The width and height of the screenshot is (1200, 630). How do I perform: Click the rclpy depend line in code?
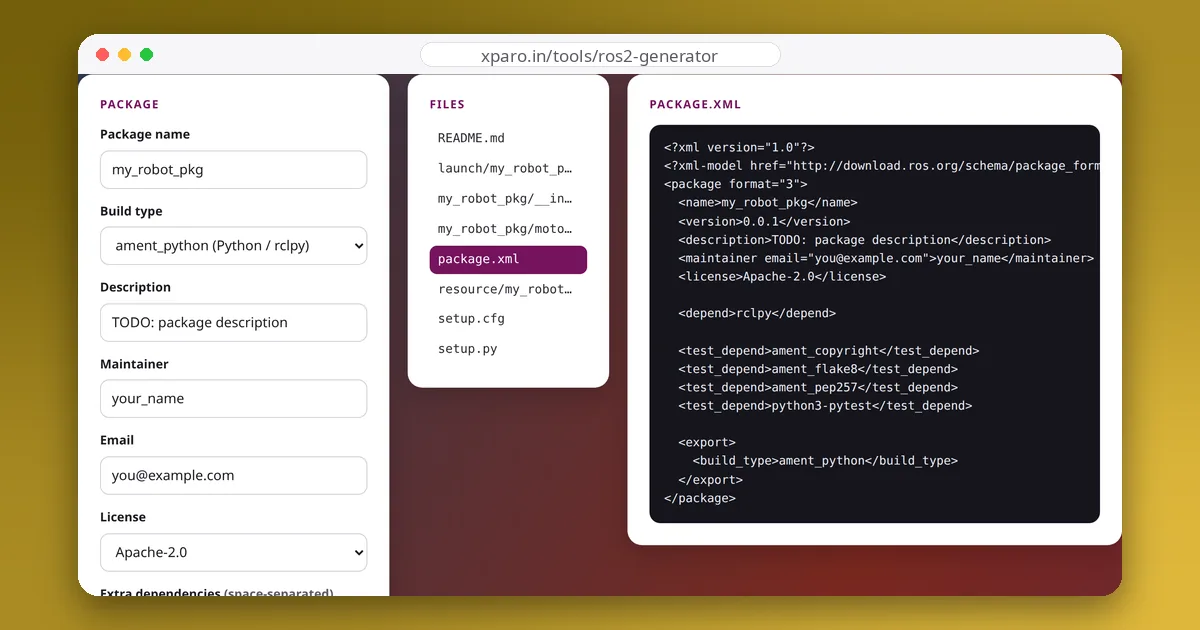tap(757, 313)
